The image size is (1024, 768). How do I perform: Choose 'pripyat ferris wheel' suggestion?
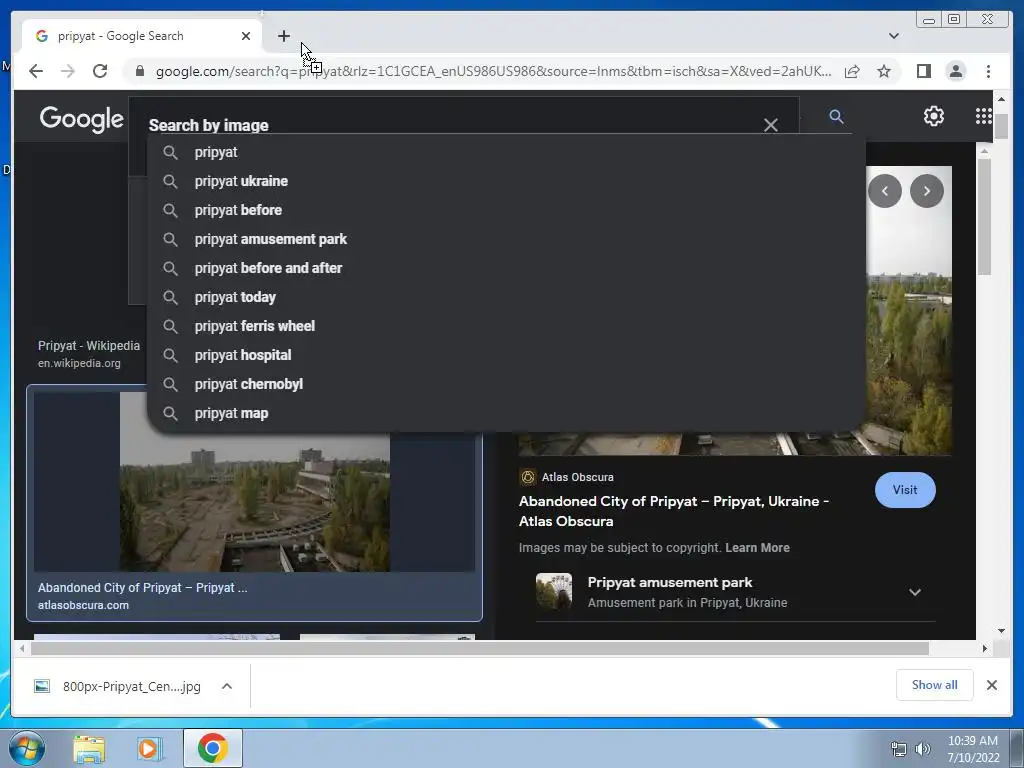coord(506,326)
